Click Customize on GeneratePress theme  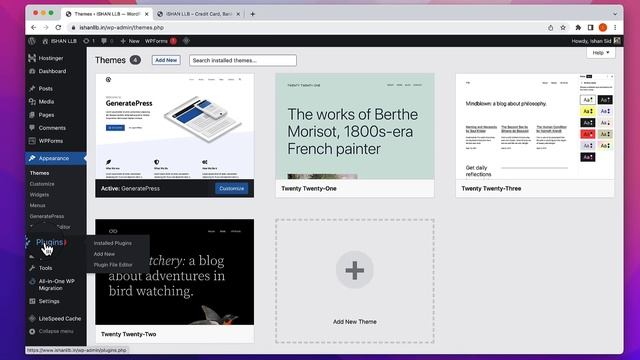(x=231, y=189)
